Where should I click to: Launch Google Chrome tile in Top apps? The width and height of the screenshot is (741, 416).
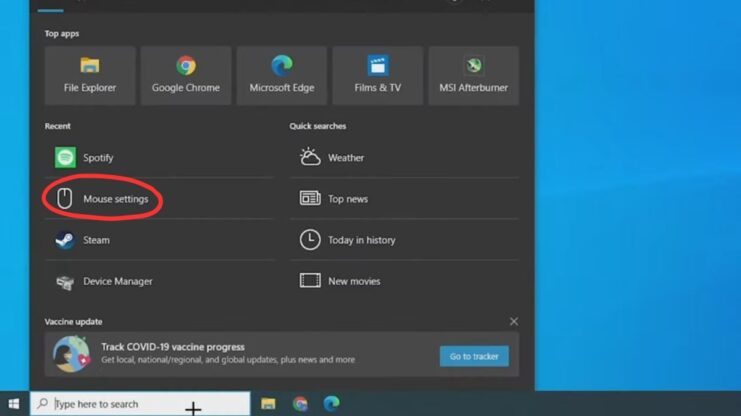point(186,76)
